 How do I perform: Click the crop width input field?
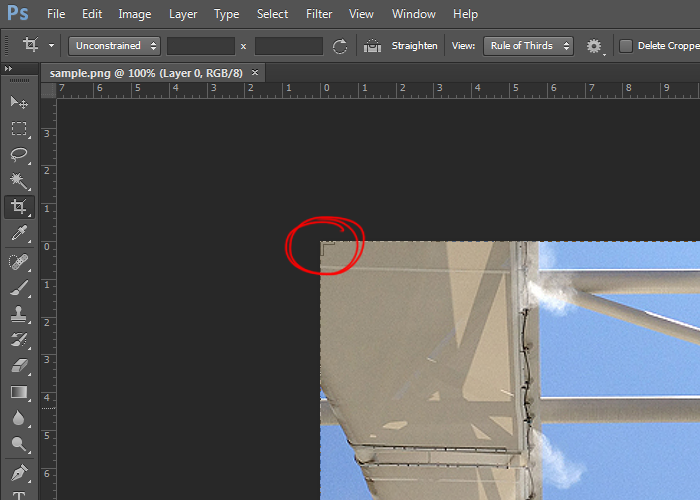tap(201, 46)
